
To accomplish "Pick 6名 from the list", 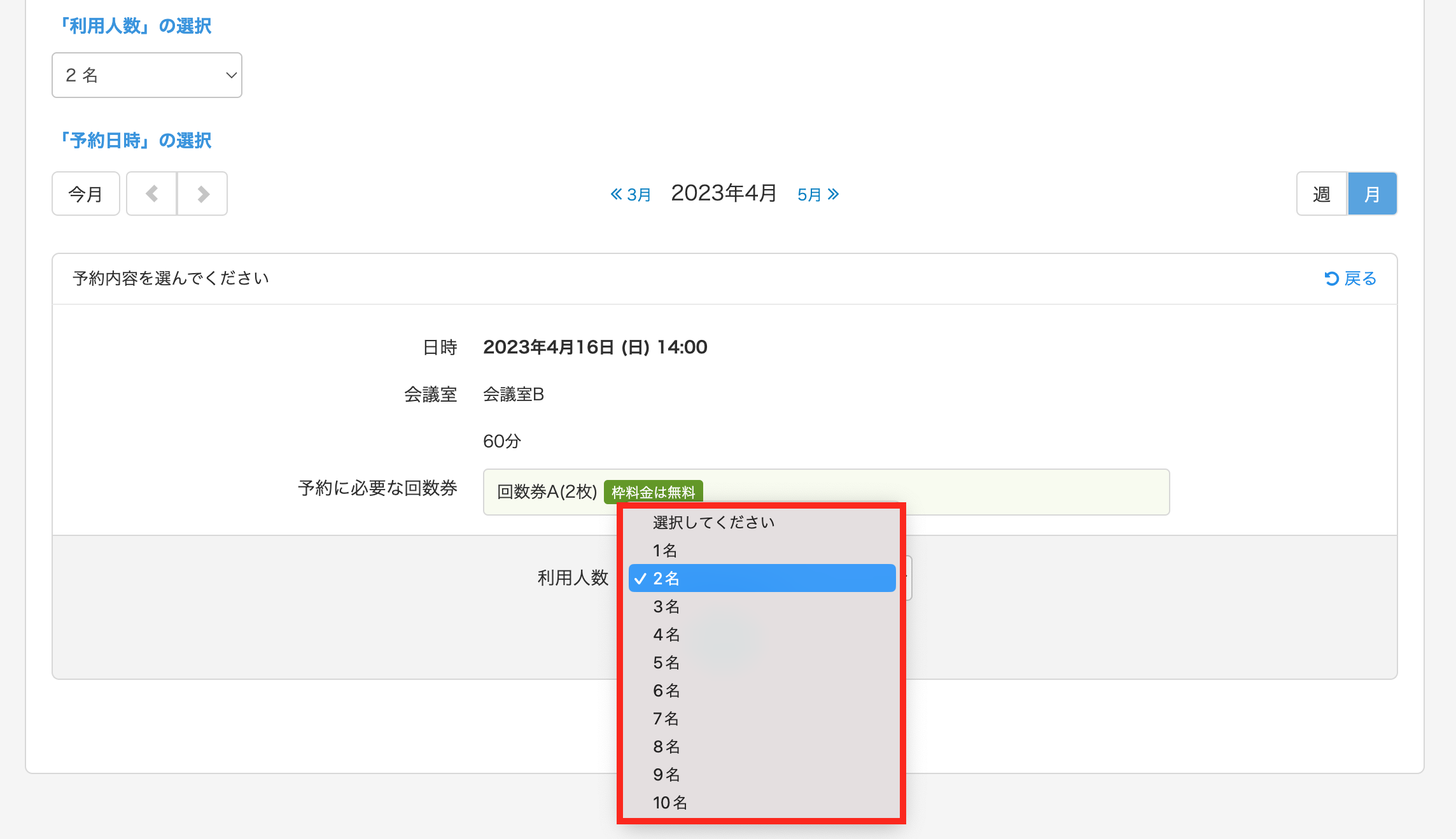I will click(666, 690).
